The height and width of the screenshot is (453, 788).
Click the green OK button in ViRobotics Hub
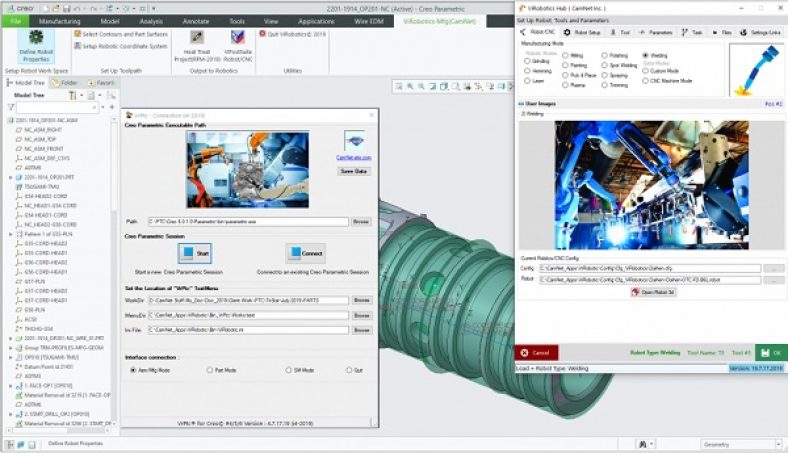tap(771, 352)
